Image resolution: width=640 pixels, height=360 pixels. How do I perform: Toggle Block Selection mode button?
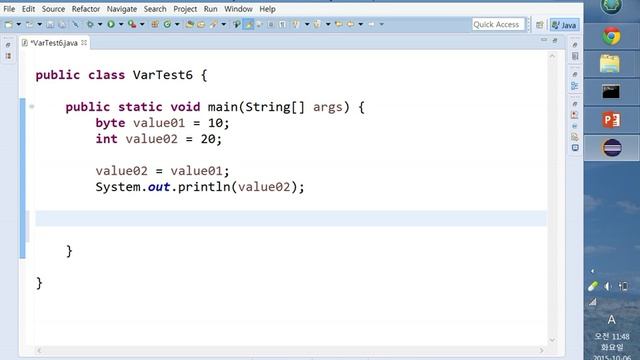coord(270,24)
